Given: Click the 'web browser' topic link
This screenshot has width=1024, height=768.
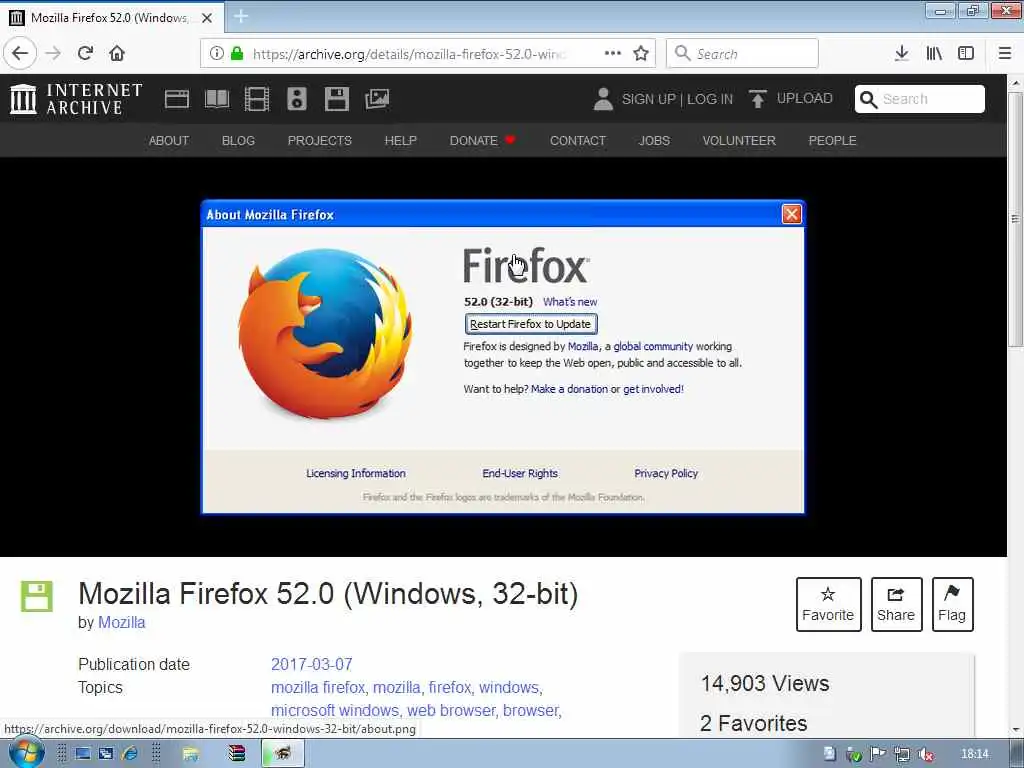Looking at the screenshot, I should 451,710.
